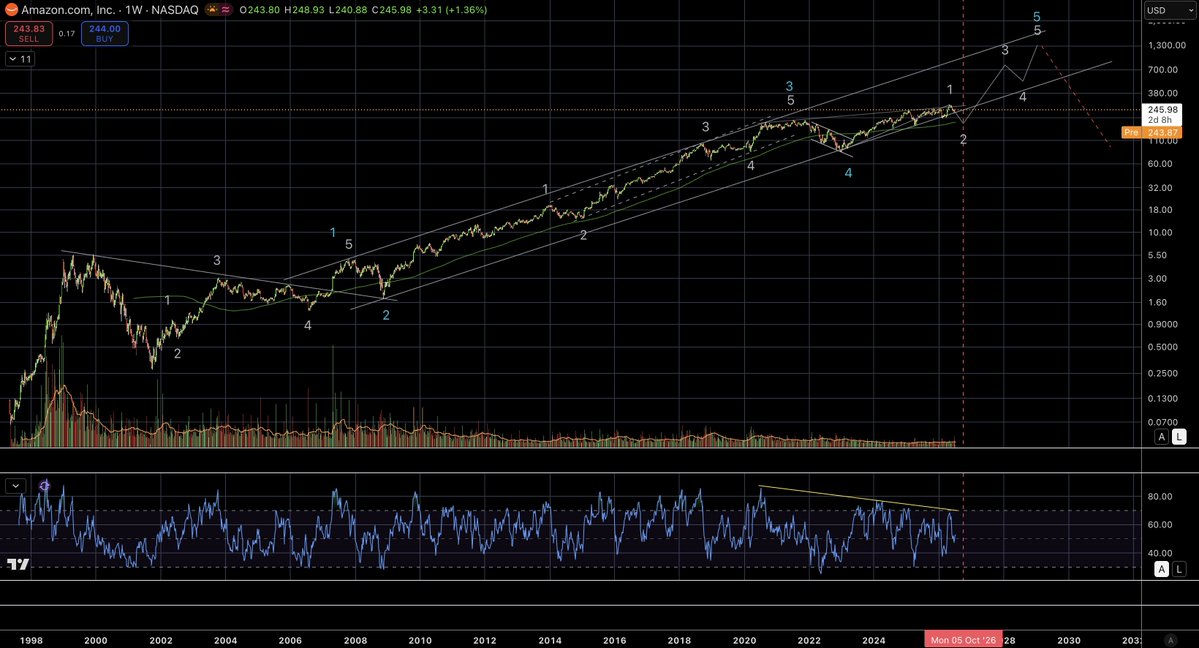Click the close value C245.98
Image resolution: width=1199 pixels, height=648 pixels.
coord(392,10)
